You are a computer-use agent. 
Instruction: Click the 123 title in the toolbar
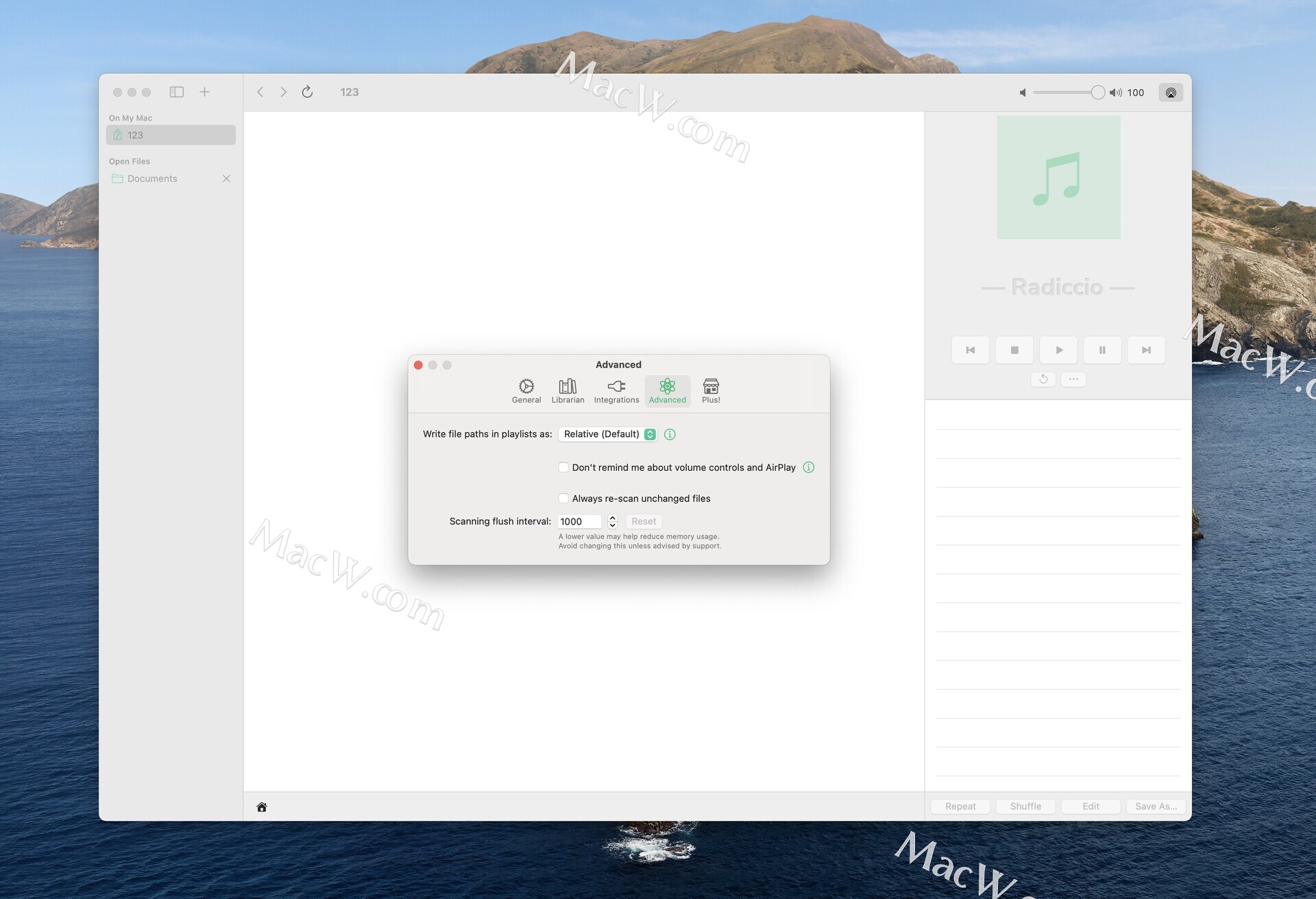350,92
